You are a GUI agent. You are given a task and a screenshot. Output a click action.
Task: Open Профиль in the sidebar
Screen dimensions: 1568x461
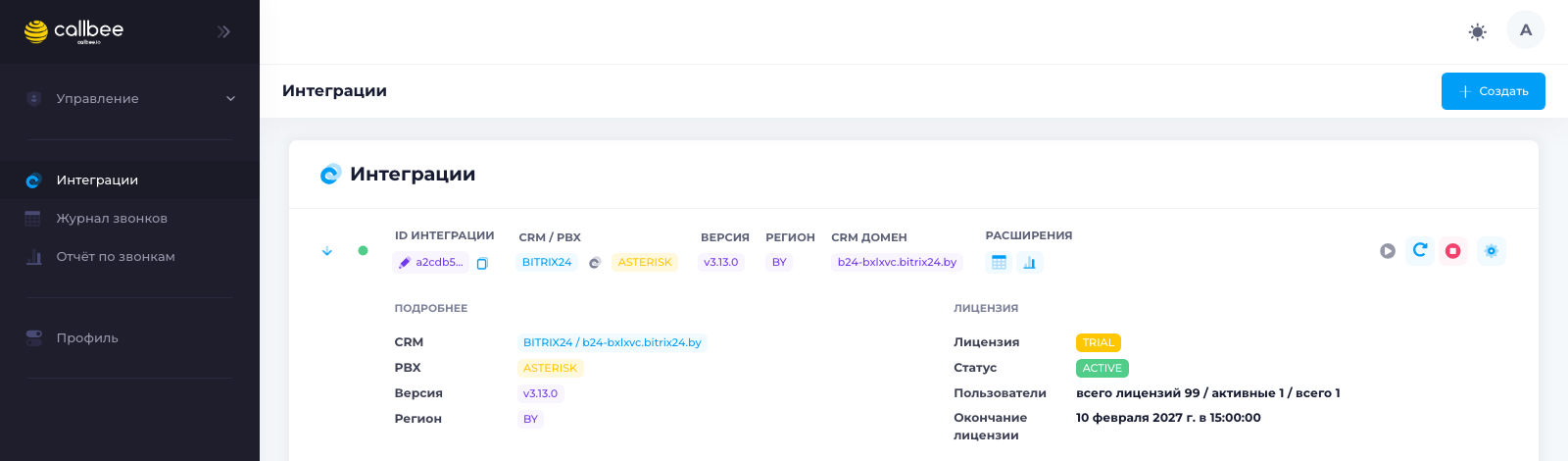[129, 338]
